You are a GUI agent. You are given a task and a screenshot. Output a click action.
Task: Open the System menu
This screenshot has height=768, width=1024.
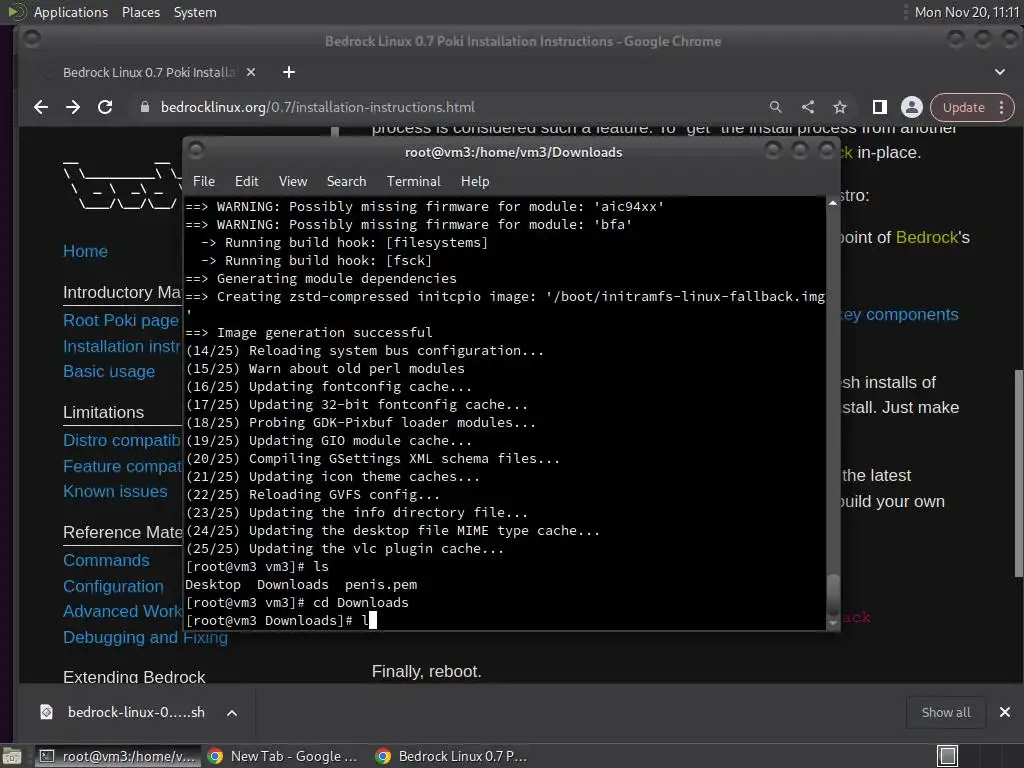pyautogui.click(x=195, y=12)
